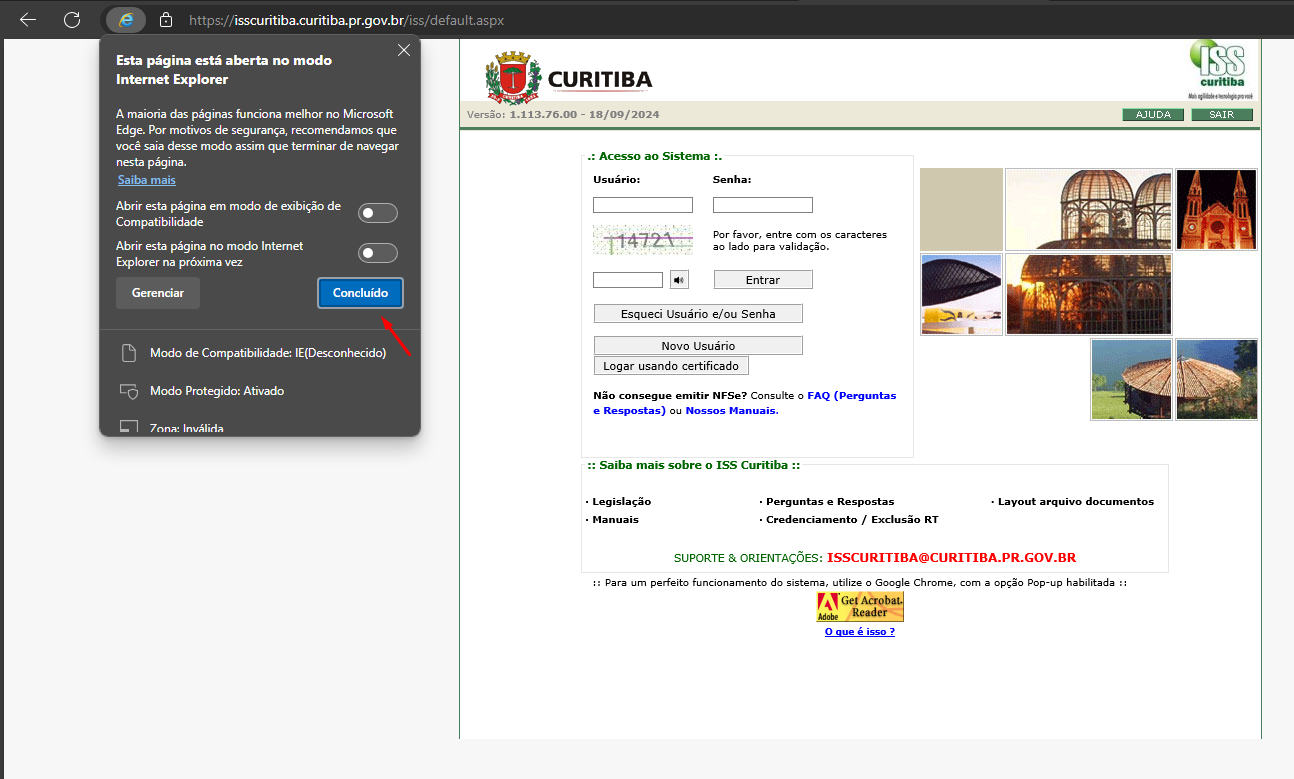1294x779 pixels.
Task: Play the audio captcha speaker icon
Action: coord(680,280)
